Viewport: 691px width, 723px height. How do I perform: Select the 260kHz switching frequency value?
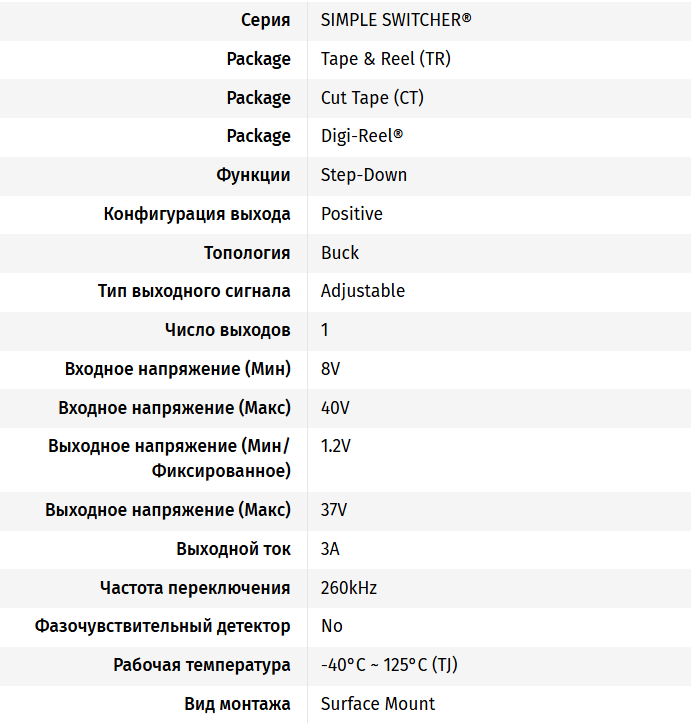tap(348, 588)
